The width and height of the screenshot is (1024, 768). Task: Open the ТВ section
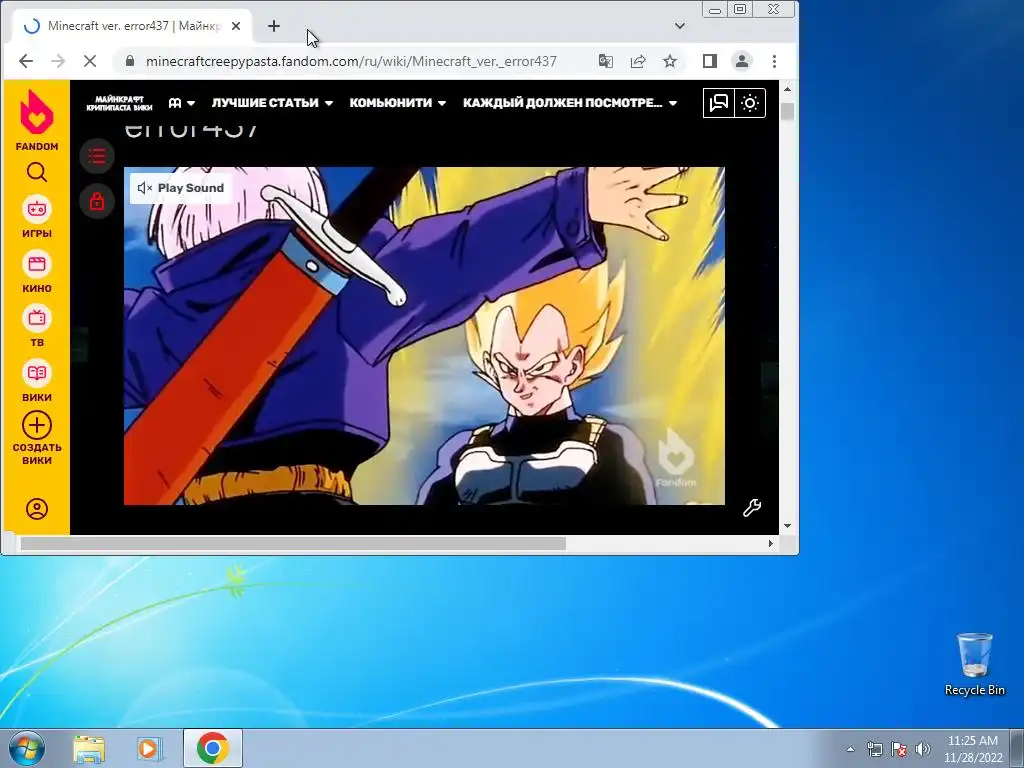point(37,327)
